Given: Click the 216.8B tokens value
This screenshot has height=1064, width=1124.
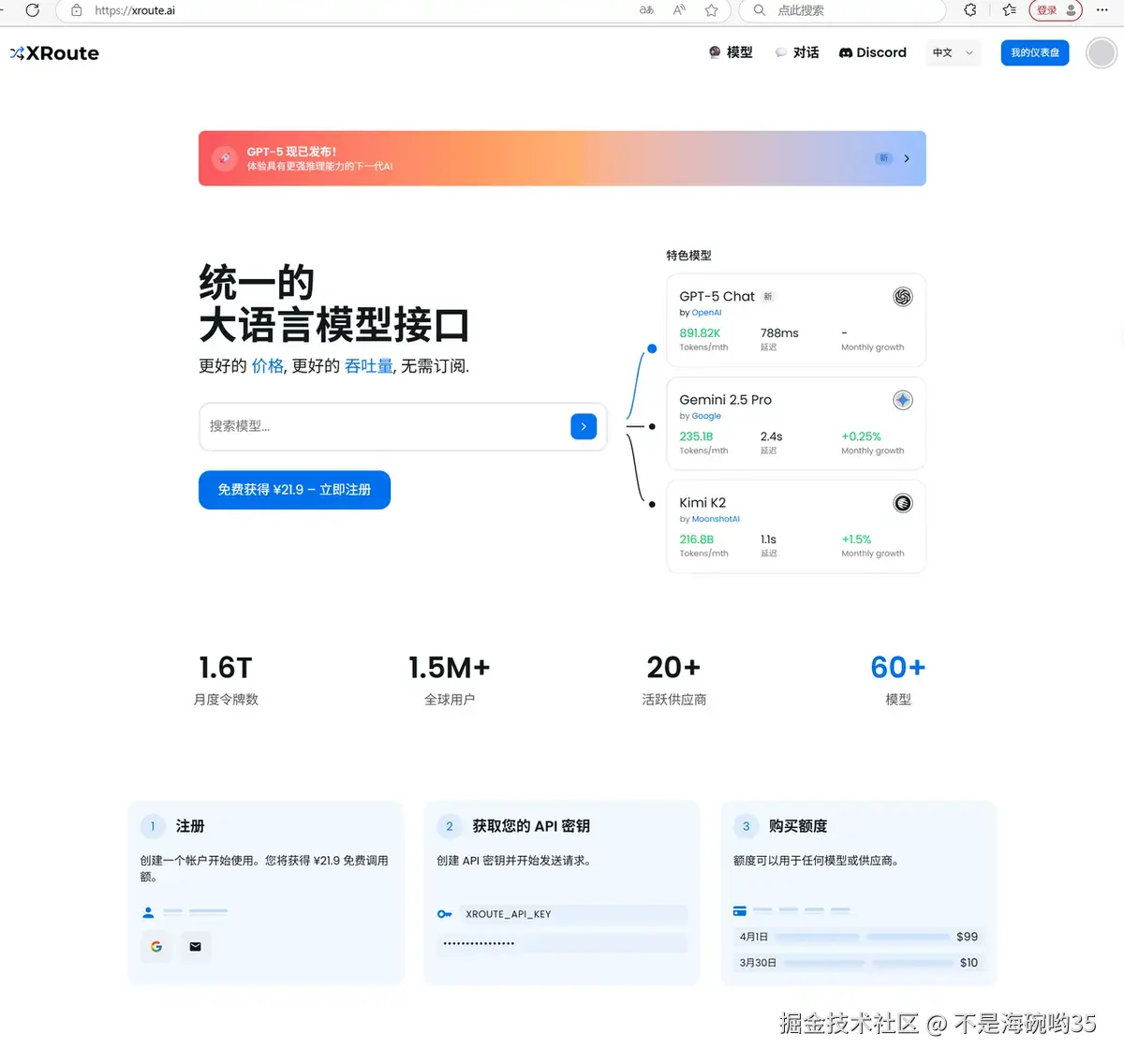Looking at the screenshot, I should 696,539.
